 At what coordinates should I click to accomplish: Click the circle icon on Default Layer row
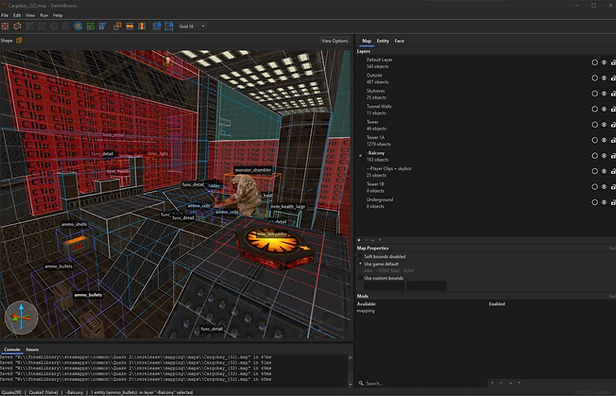[x=594, y=62]
